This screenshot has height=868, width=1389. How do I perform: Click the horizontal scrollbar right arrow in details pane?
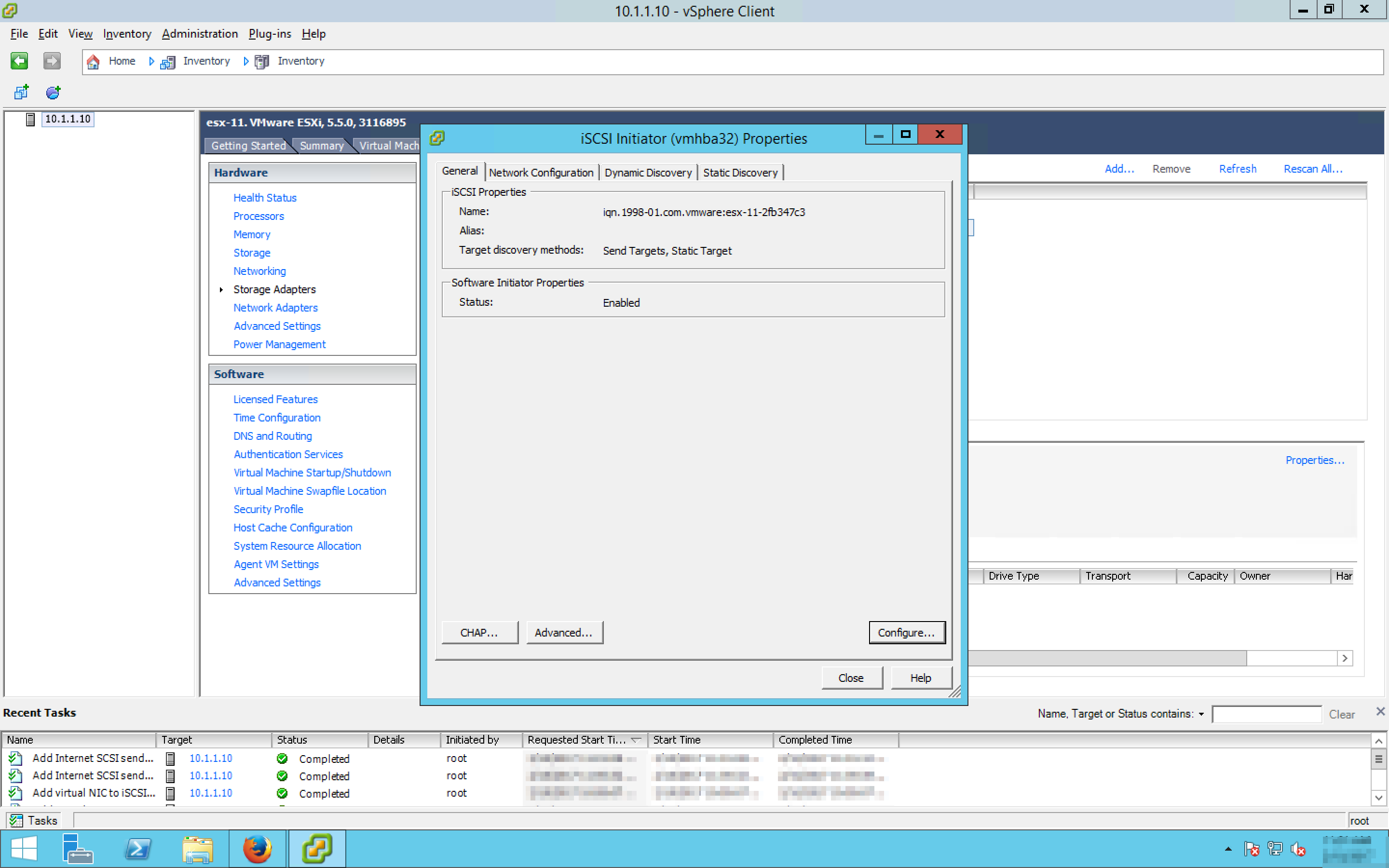(1345, 658)
